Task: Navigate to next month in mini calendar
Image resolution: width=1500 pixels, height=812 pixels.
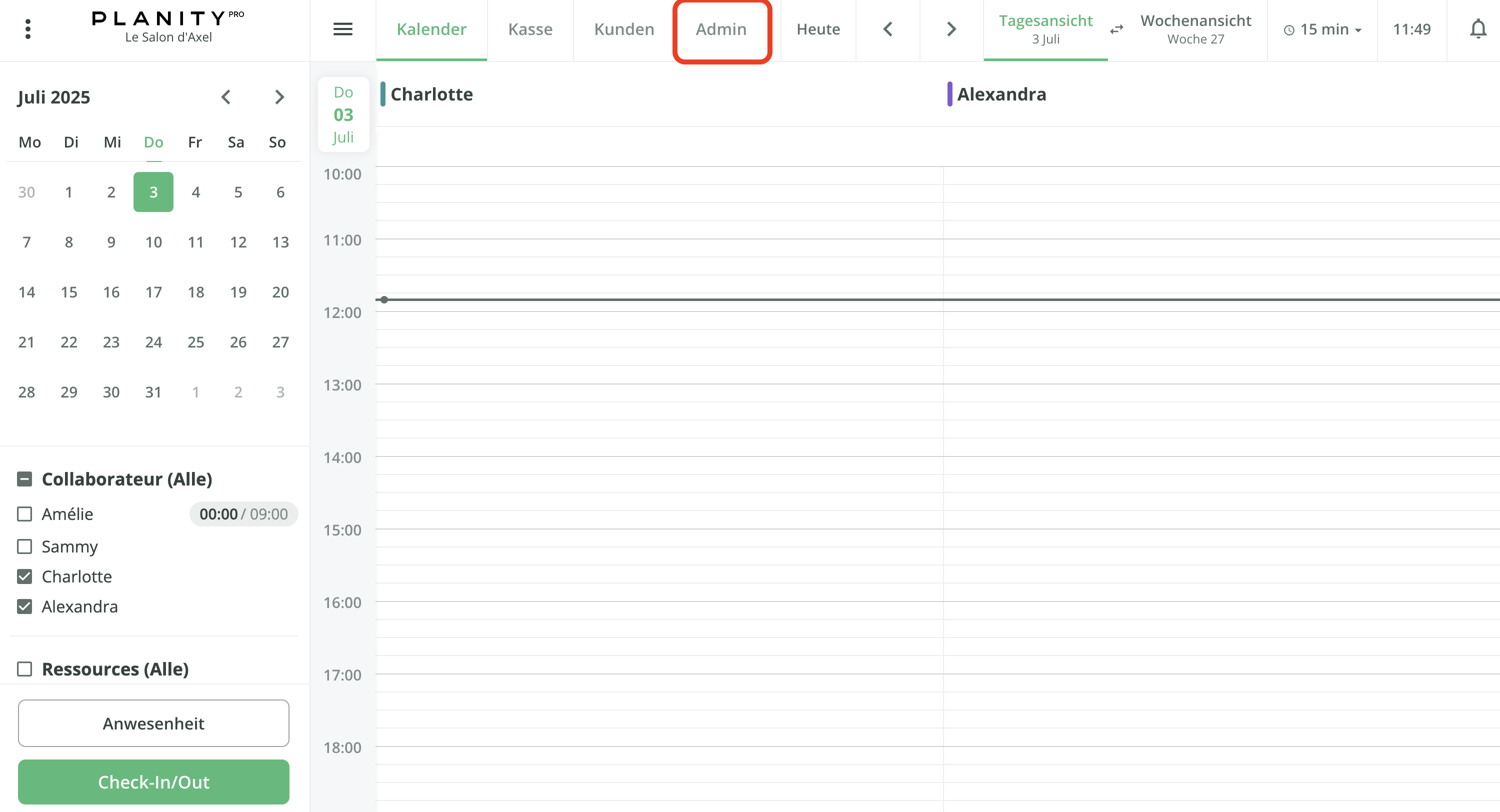Action: coord(279,96)
